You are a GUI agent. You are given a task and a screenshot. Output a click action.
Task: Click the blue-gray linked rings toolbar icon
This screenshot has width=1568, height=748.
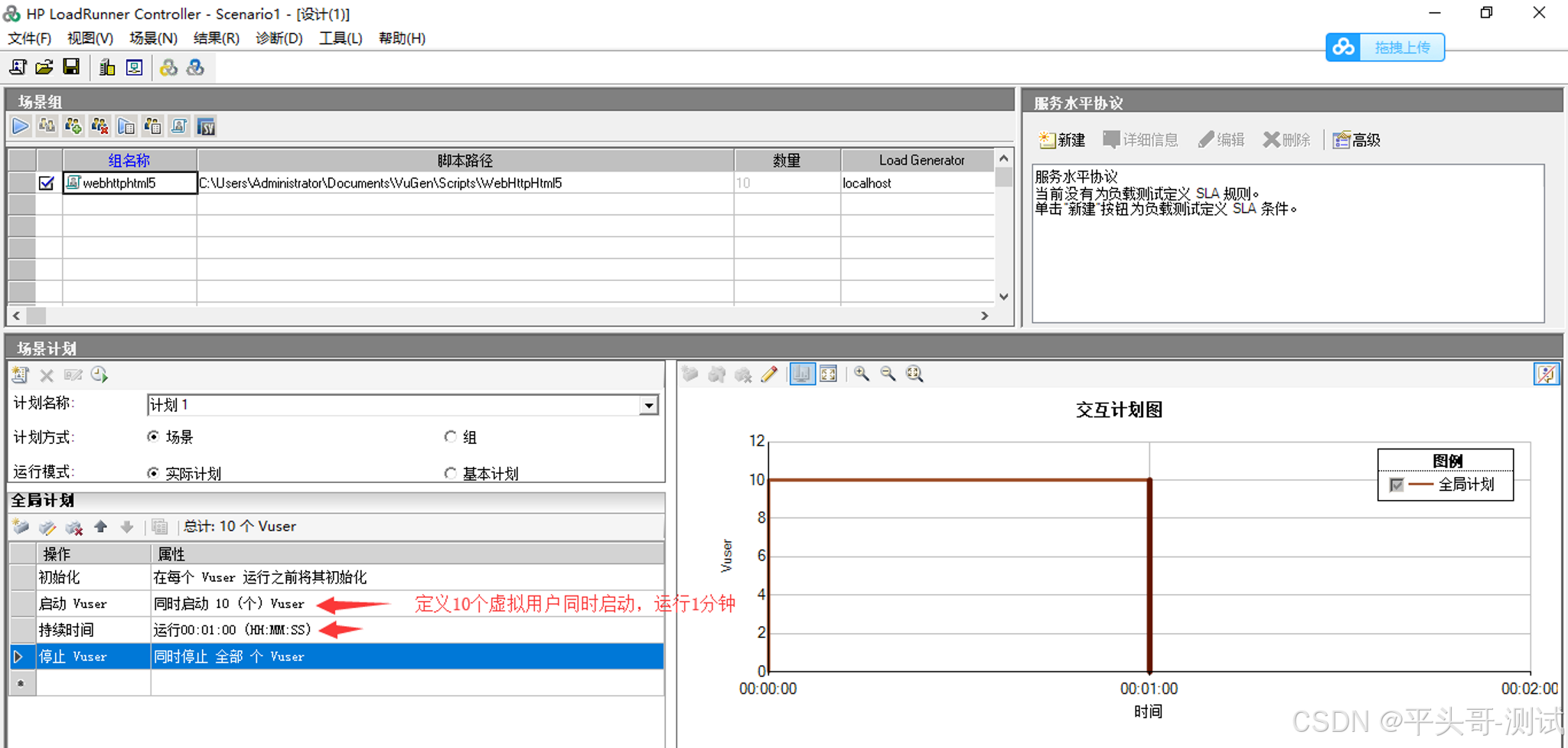point(196,67)
